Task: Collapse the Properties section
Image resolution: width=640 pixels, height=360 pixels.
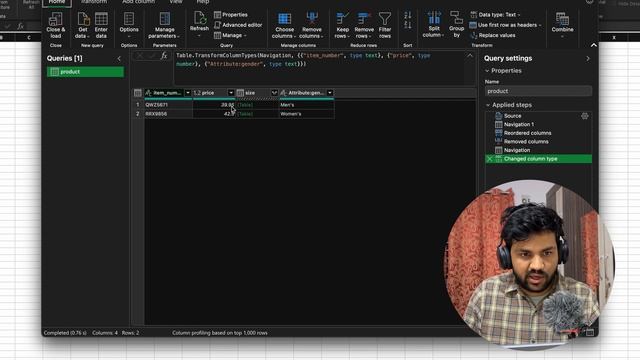Action: (487, 71)
